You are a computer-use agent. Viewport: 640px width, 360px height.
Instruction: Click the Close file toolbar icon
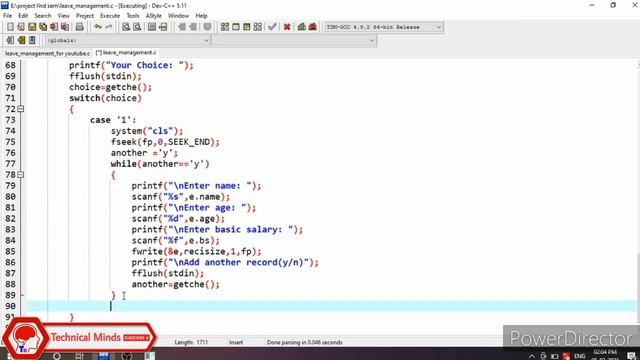tap(54, 27)
